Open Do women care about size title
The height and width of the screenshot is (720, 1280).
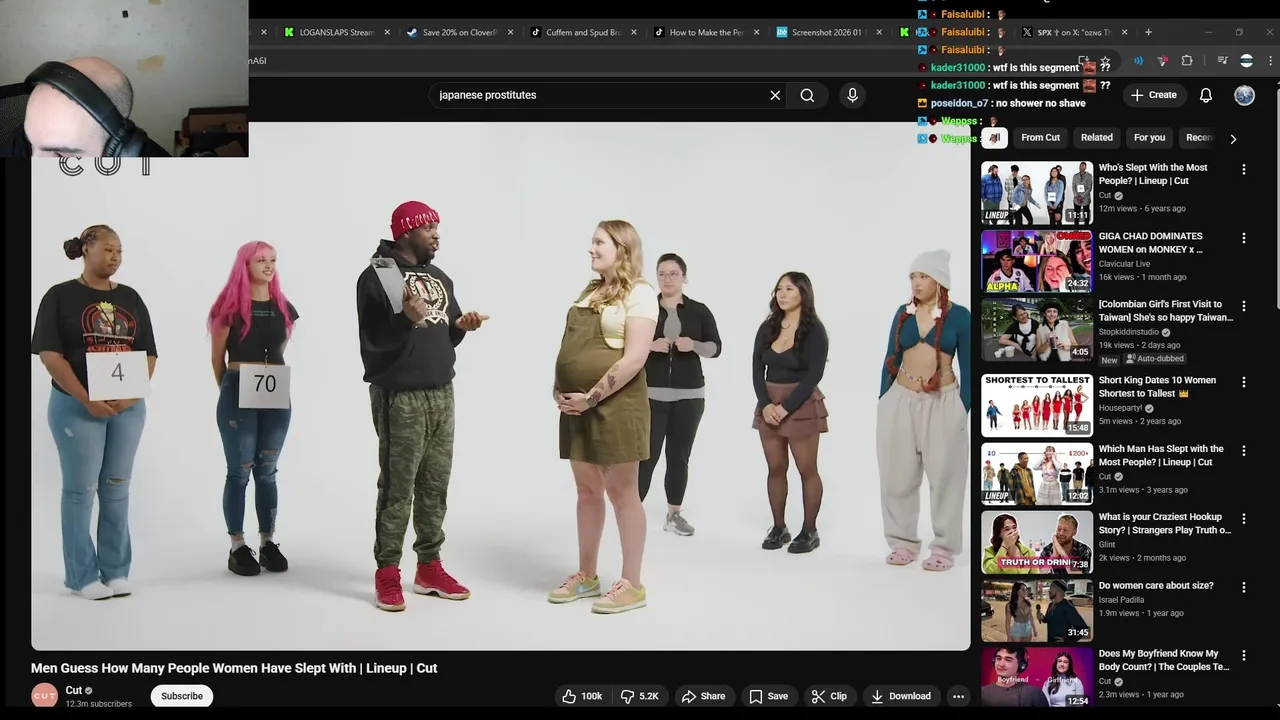pos(1156,585)
